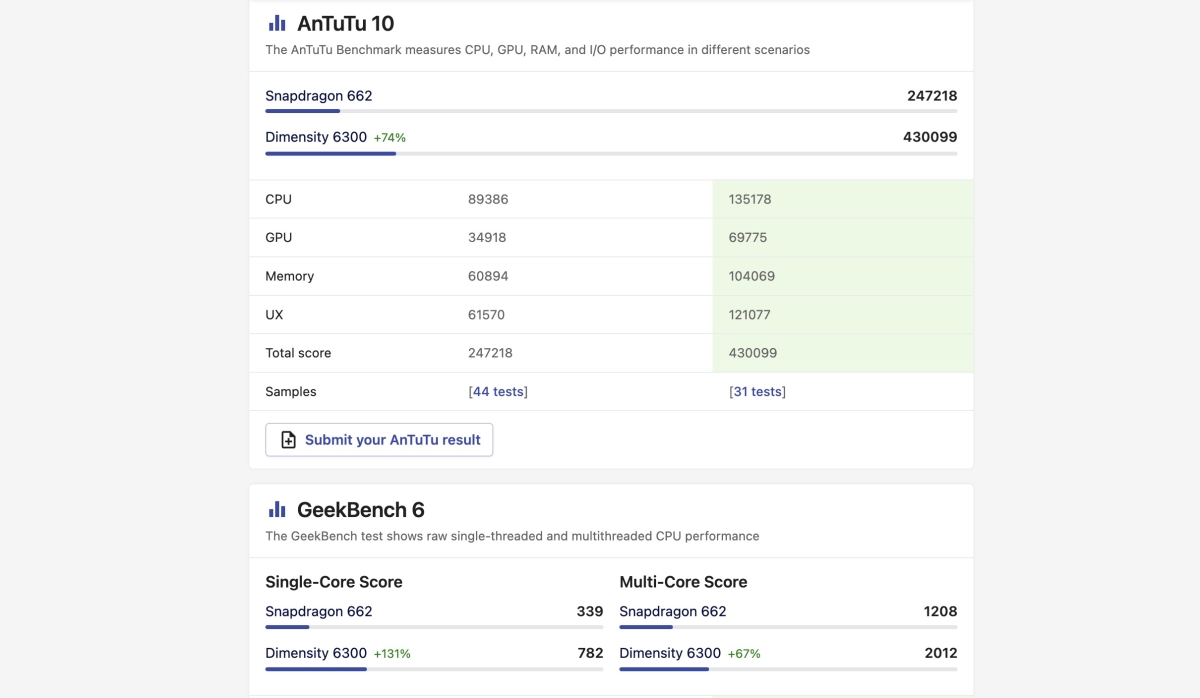1200x698 pixels.
Task: Click Snapdragon 662 AnTuTu score bar
Action: [611, 111]
